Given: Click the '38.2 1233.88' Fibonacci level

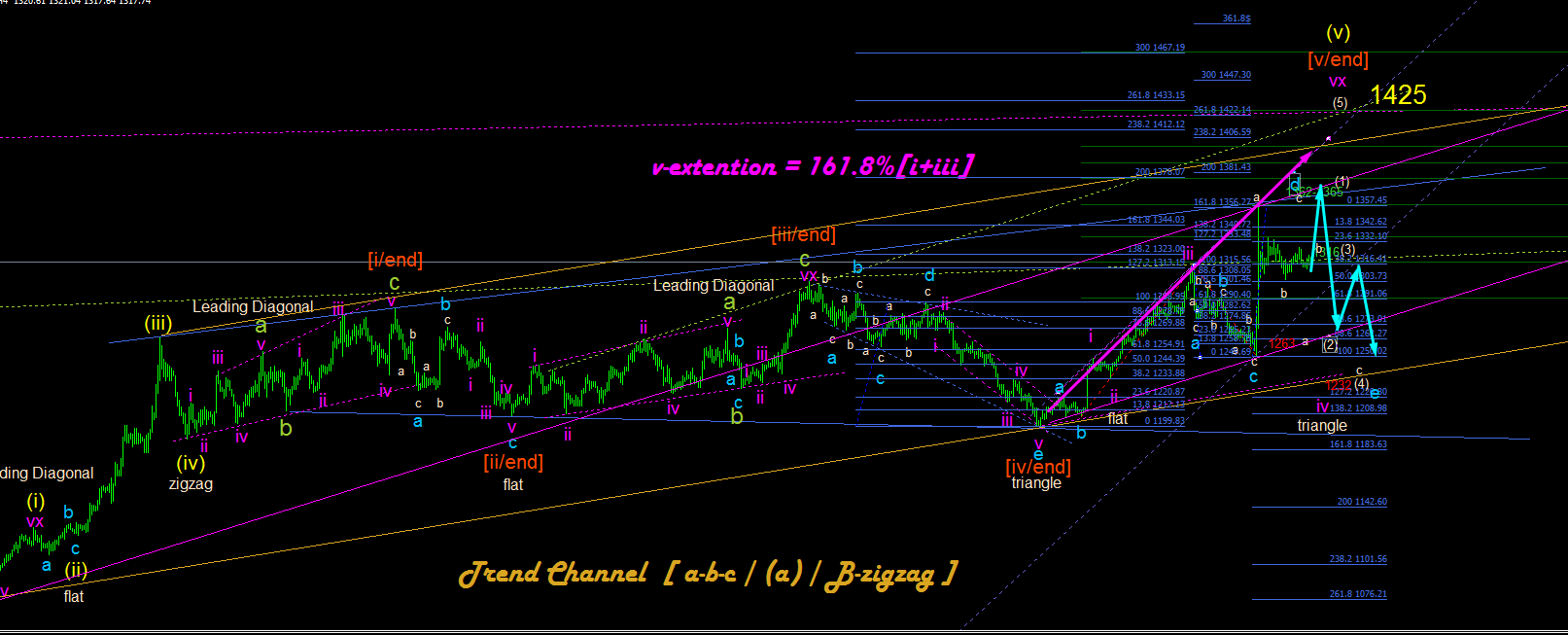Looking at the screenshot, I should tap(1159, 373).
